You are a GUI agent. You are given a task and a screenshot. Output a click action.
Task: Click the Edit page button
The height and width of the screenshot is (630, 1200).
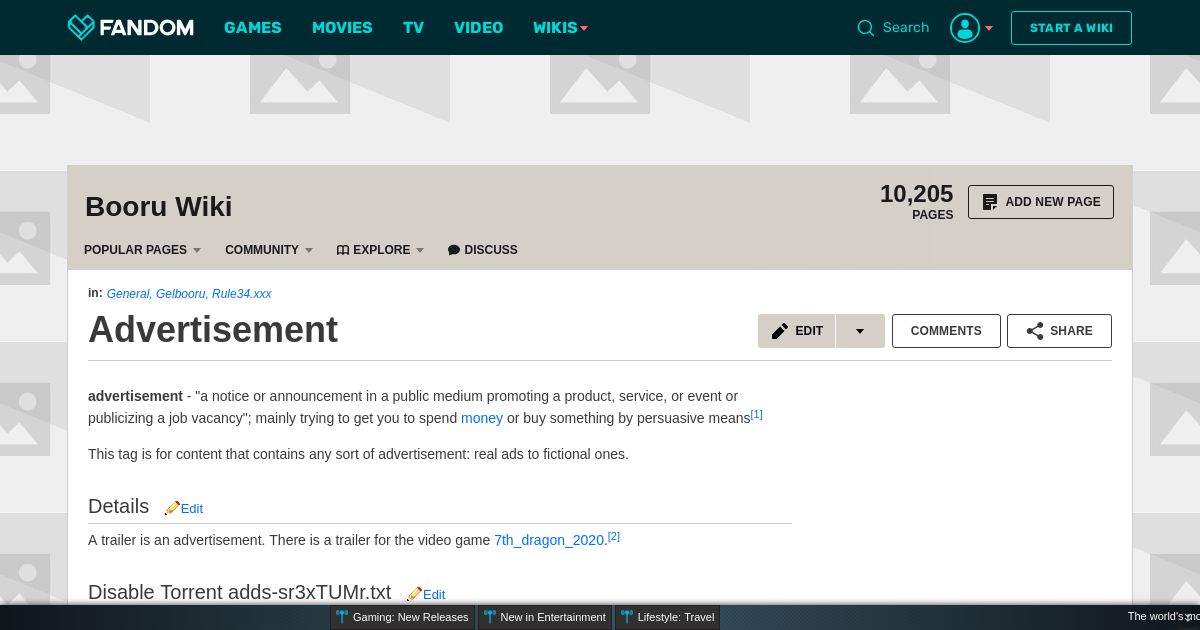[797, 331]
